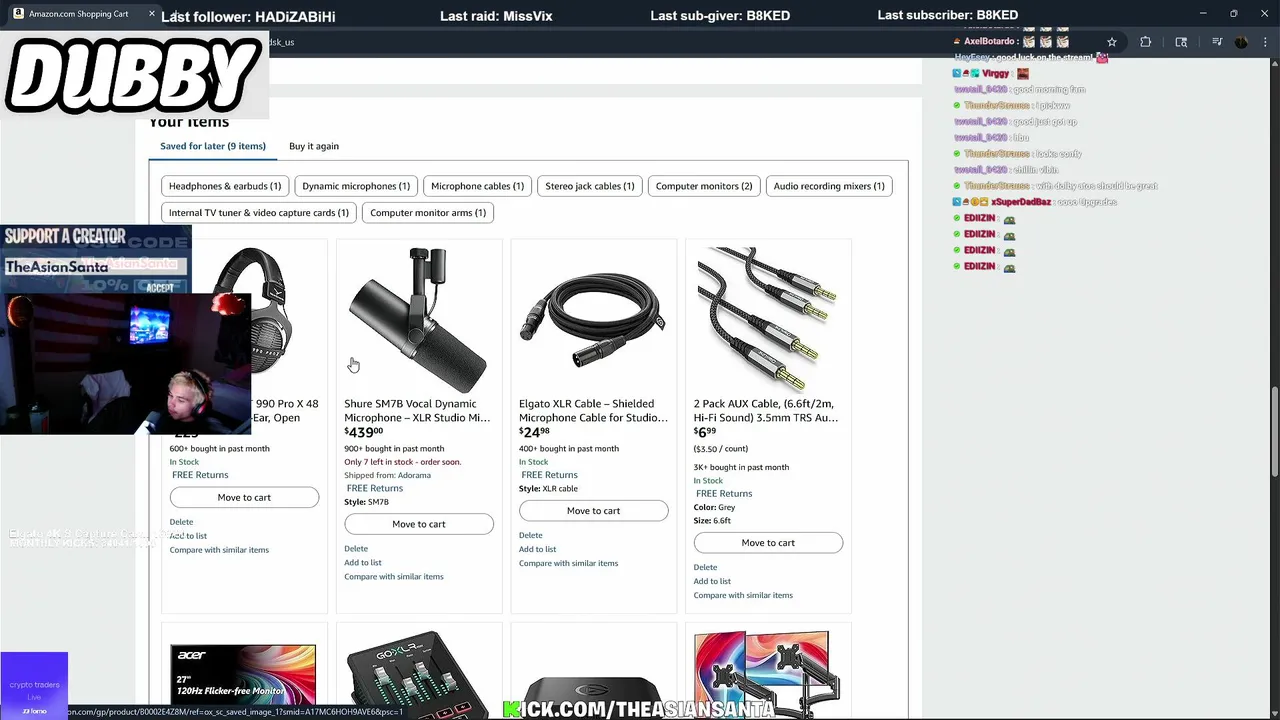This screenshot has height=720, width=1280.
Task: Compare the Elgato XLR Cable with similar items
Action: (x=568, y=563)
